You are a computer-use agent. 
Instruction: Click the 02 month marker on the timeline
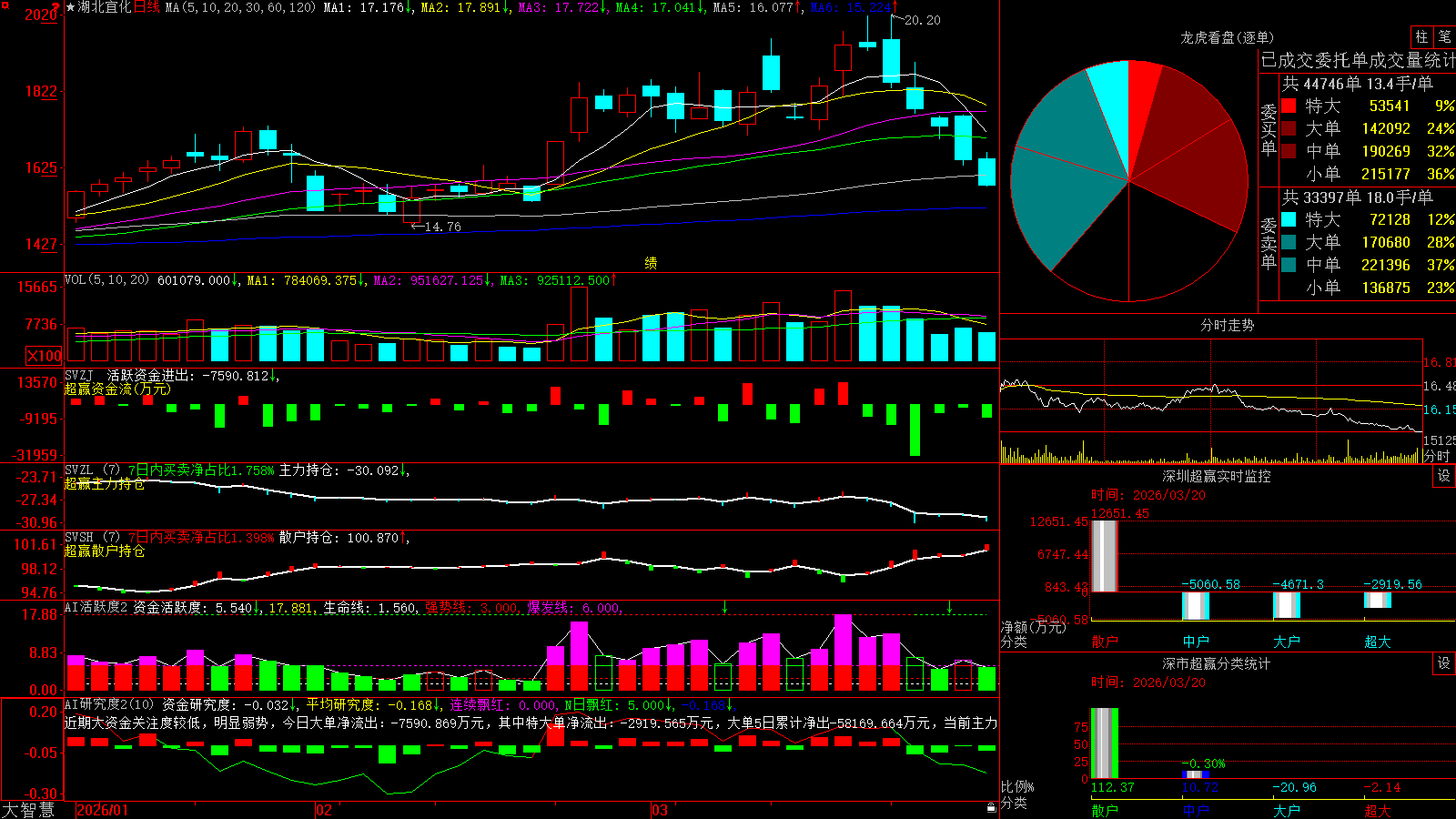coord(323,810)
